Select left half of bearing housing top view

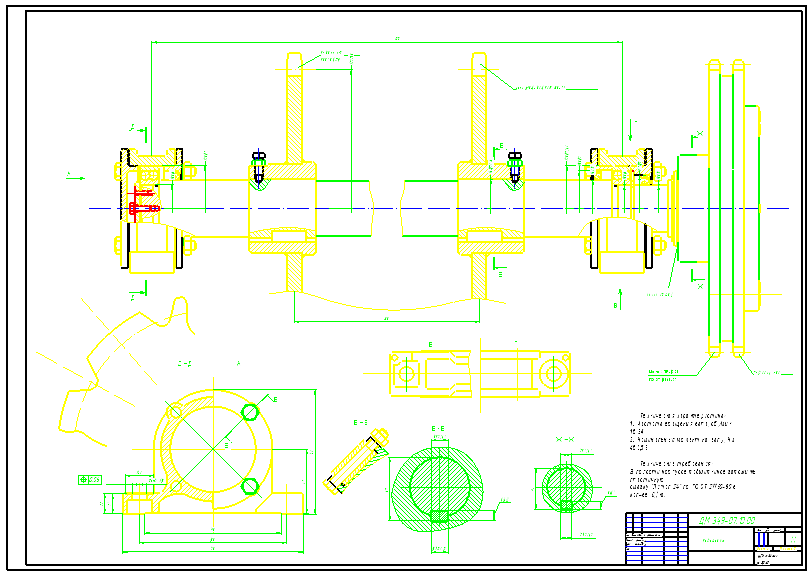point(430,373)
